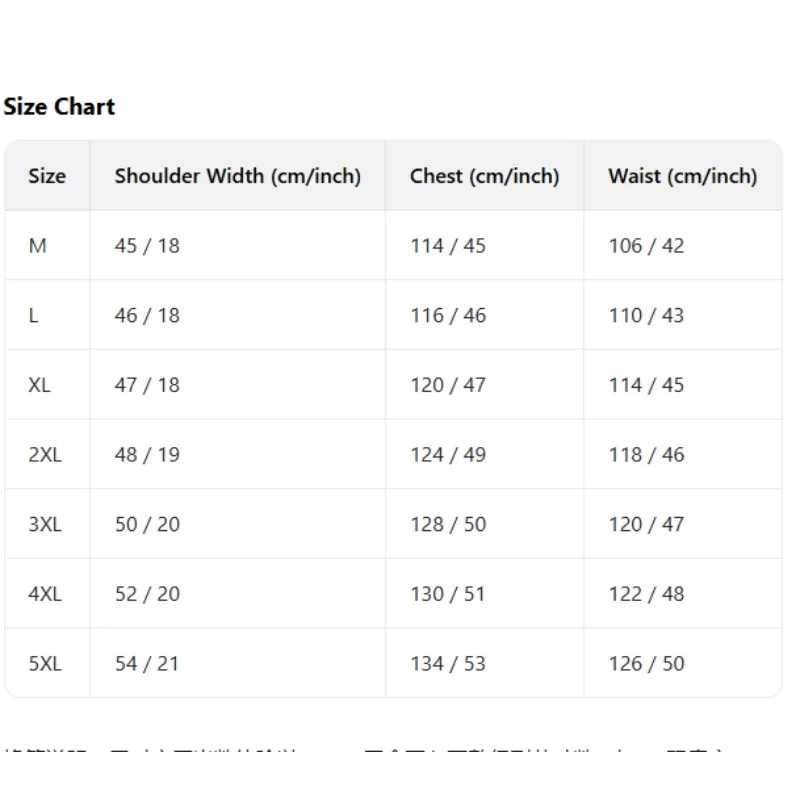
Task: Click the 5XL size row label
Action: (x=45, y=663)
